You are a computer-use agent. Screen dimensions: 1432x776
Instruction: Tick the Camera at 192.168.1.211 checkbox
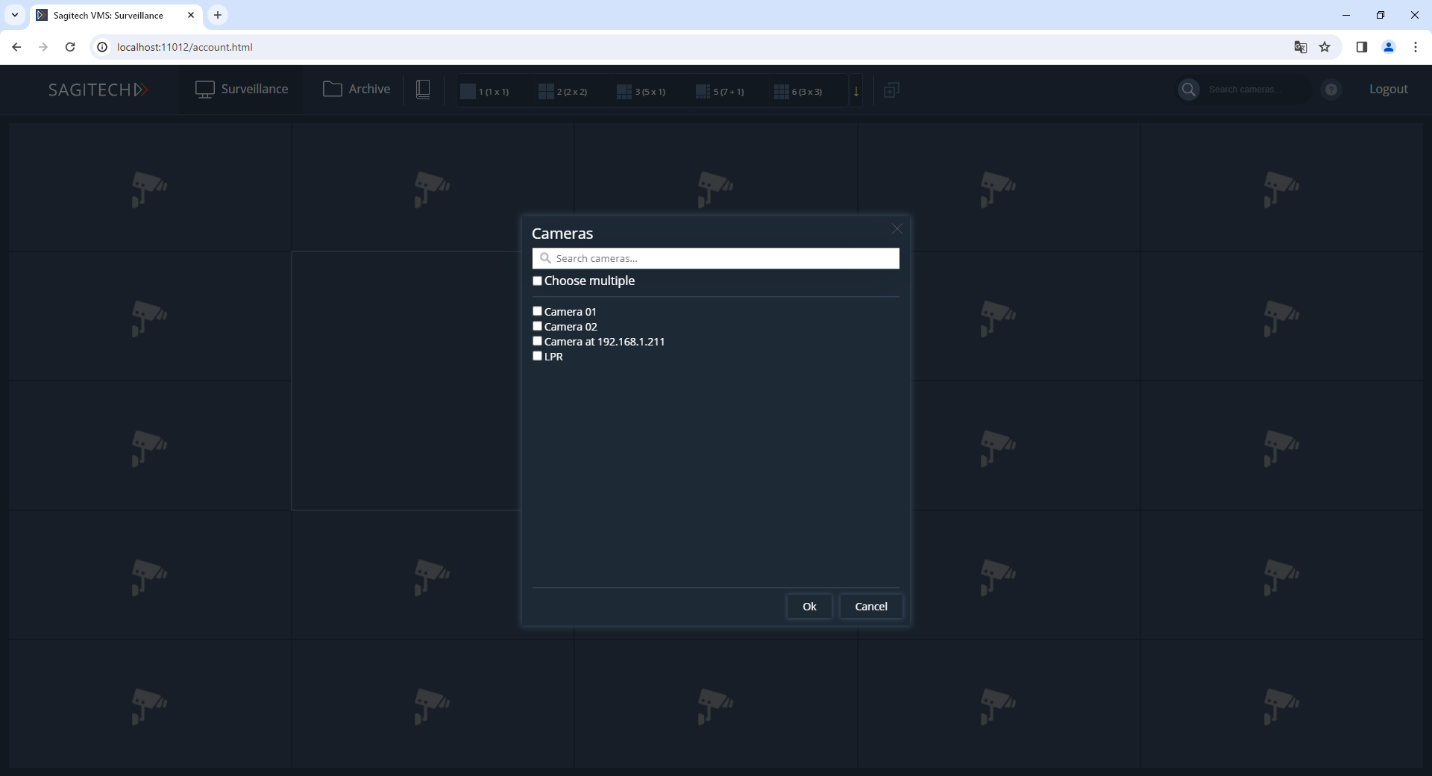(x=538, y=341)
